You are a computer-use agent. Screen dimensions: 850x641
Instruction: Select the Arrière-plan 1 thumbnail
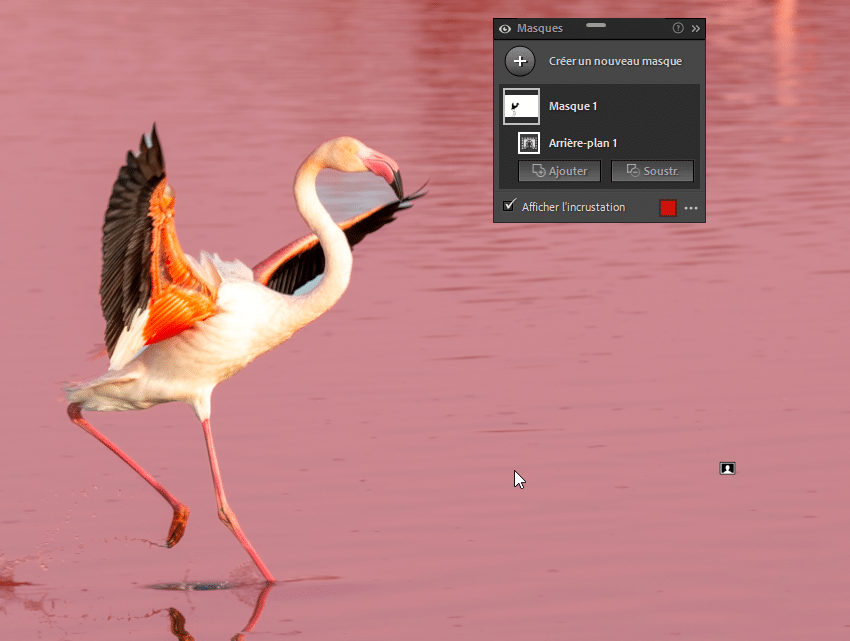coord(528,142)
